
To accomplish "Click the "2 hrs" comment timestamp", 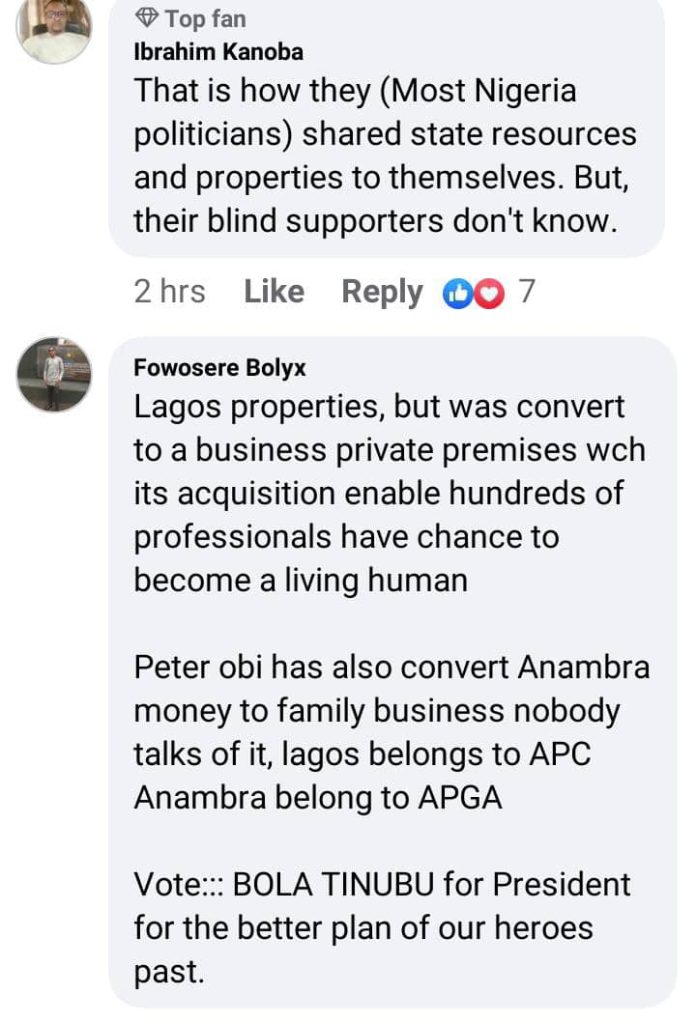I will tap(170, 292).
